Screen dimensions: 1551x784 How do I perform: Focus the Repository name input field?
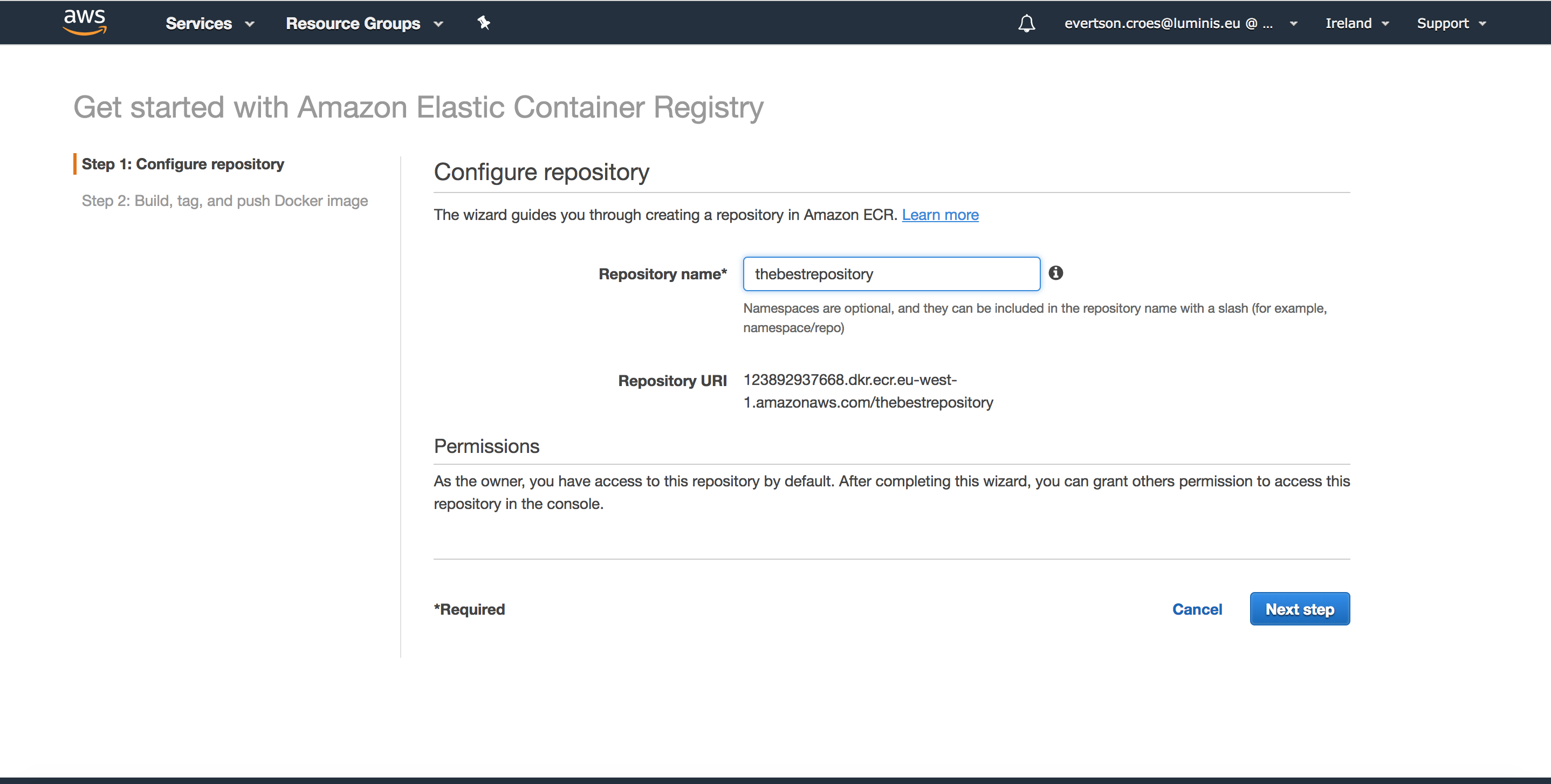coord(890,274)
